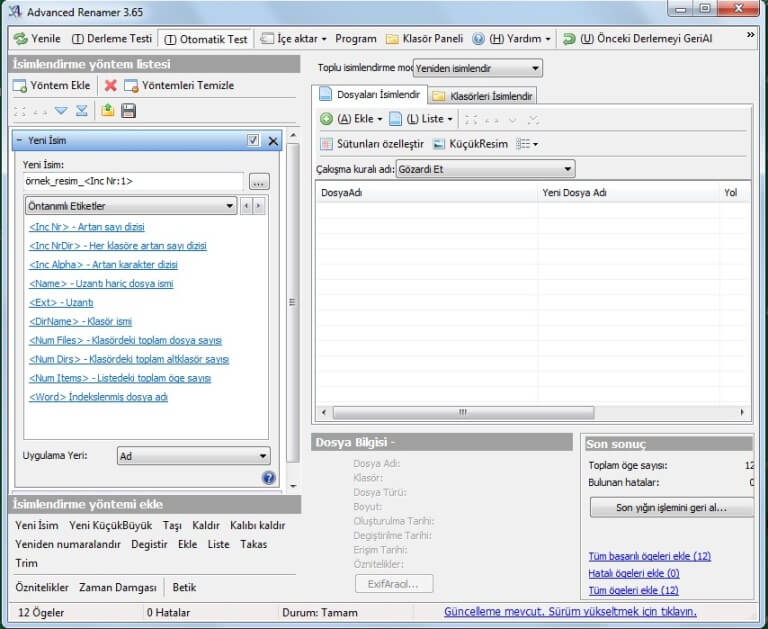
Task: Uncheck the Yeni İsim method checkbox
Action: click(x=253, y=141)
